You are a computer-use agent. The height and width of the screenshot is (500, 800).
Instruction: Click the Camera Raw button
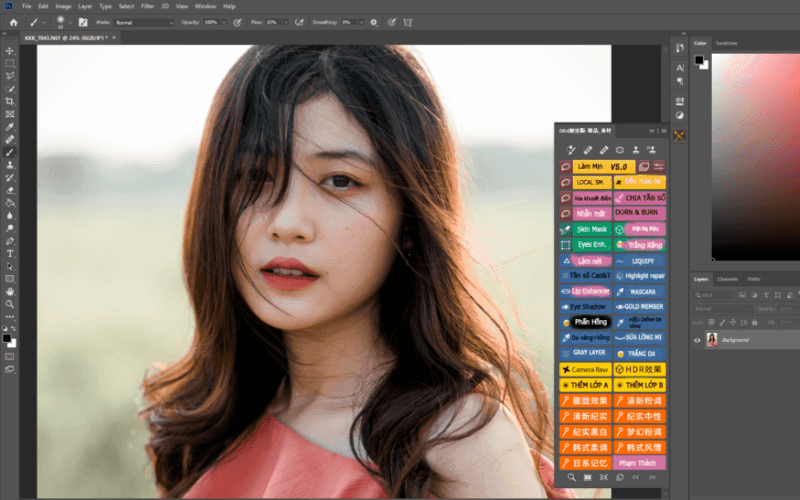[x=585, y=369]
